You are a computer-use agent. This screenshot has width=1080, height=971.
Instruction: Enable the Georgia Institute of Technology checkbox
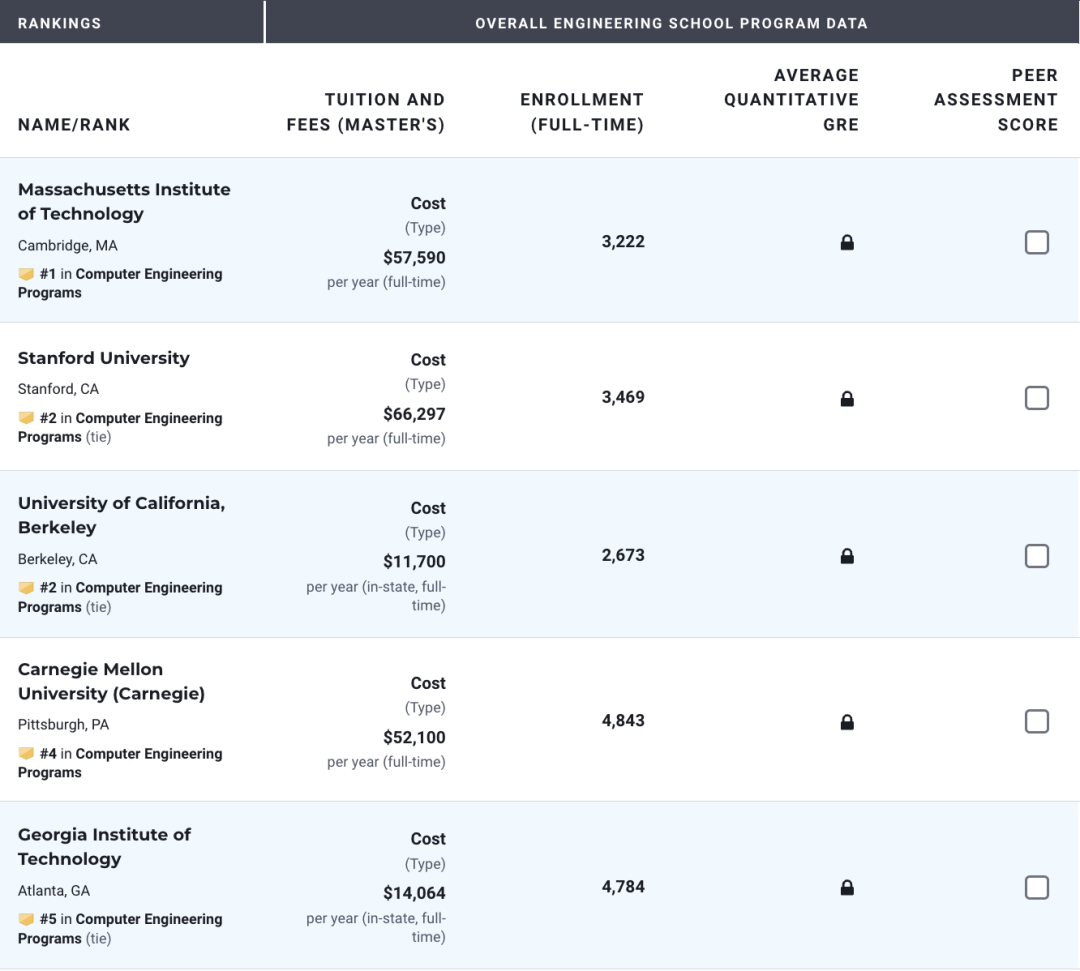tap(1037, 888)
